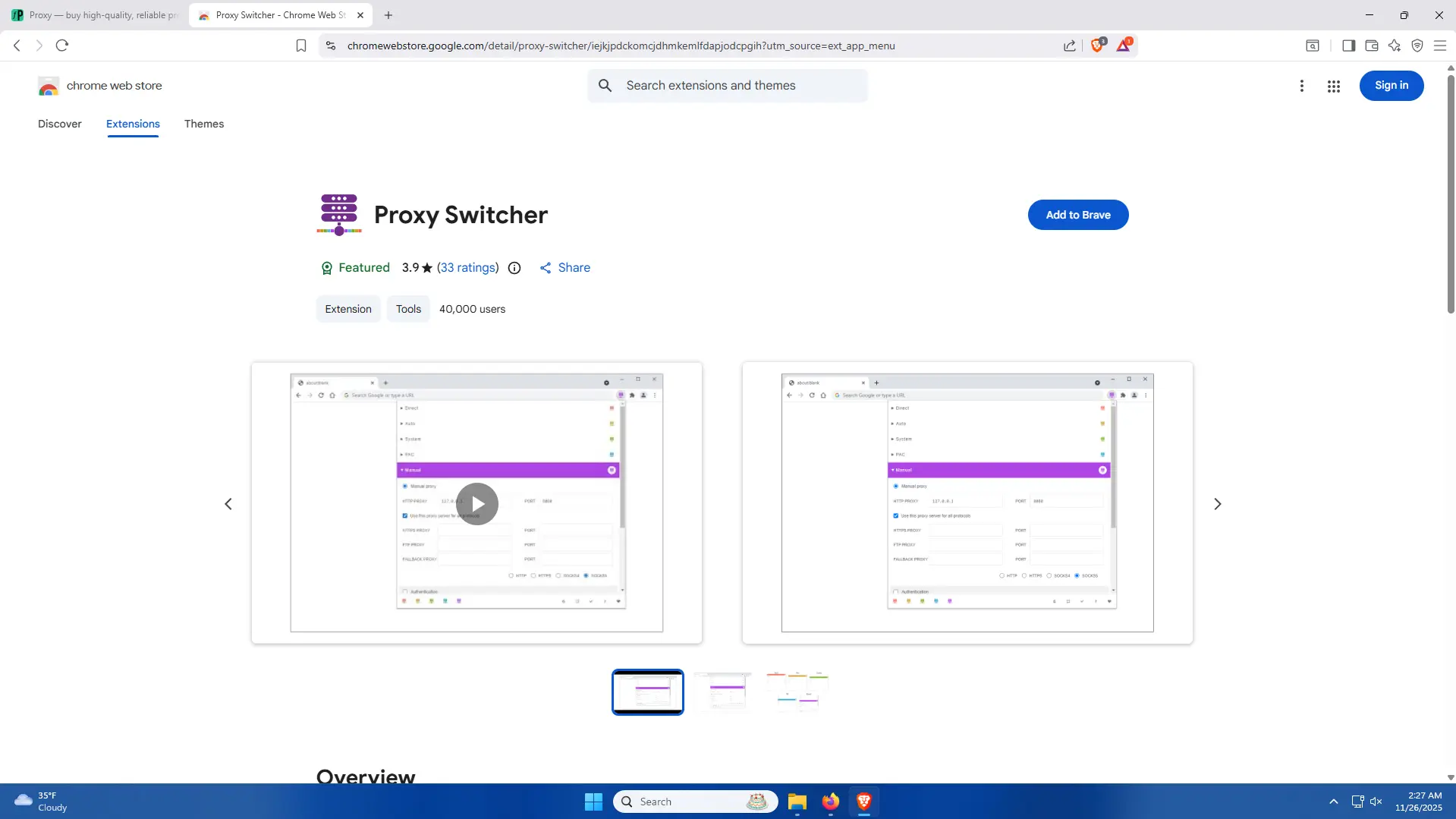Open the share page icon in address bar
The width and height of the screenshot is (1456, 819).
[1070, 46]
